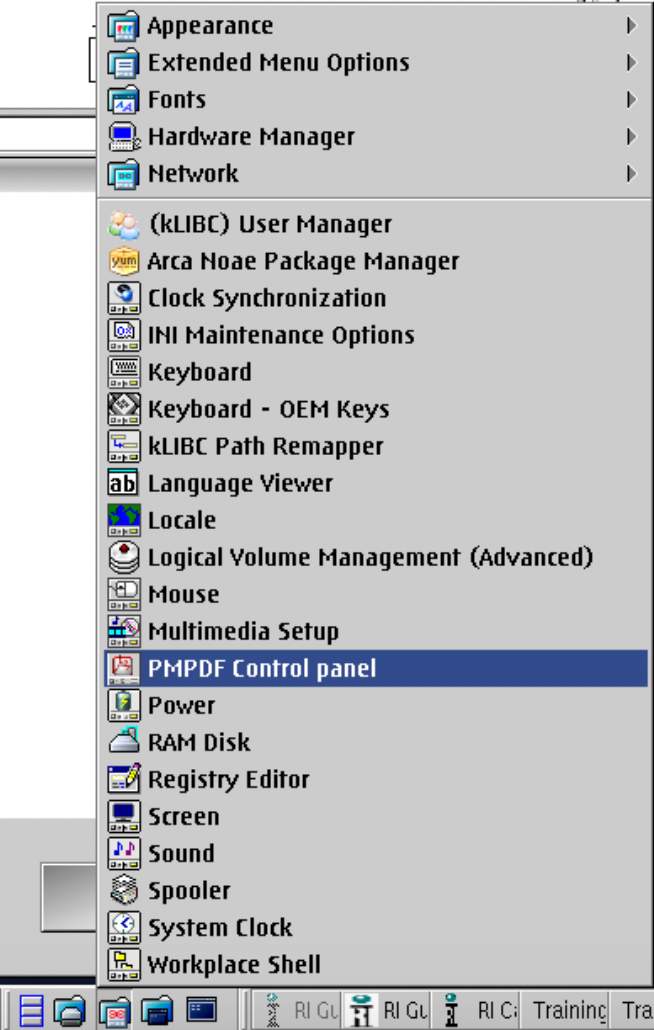
Task: Expand the Hardware Manager submenu arrow
Action: pos(631,137)
